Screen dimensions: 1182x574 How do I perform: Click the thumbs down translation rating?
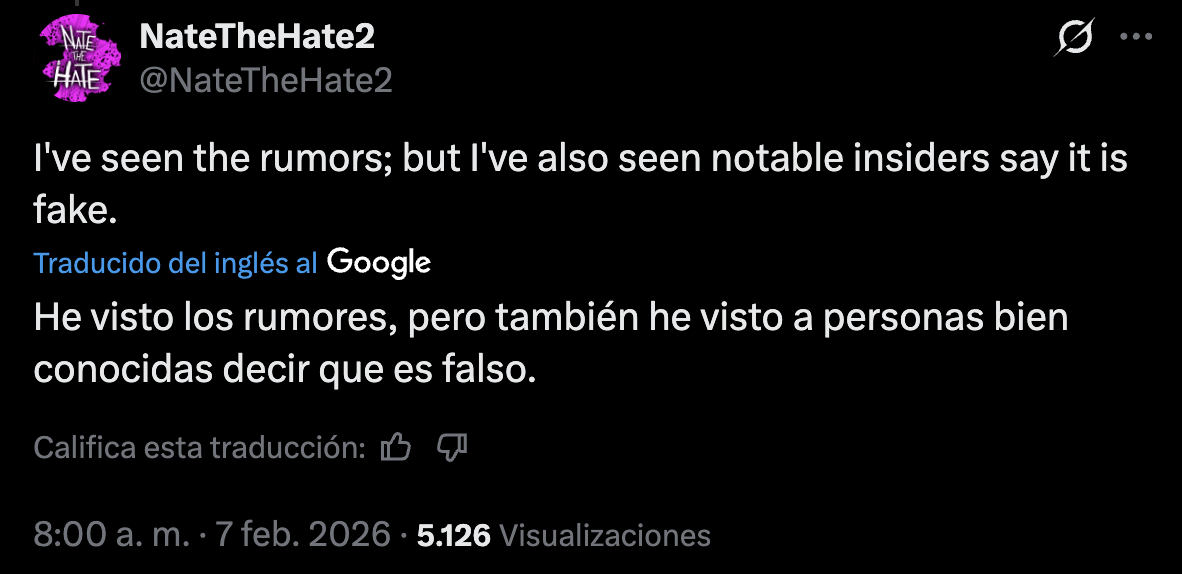pos(453,448)
